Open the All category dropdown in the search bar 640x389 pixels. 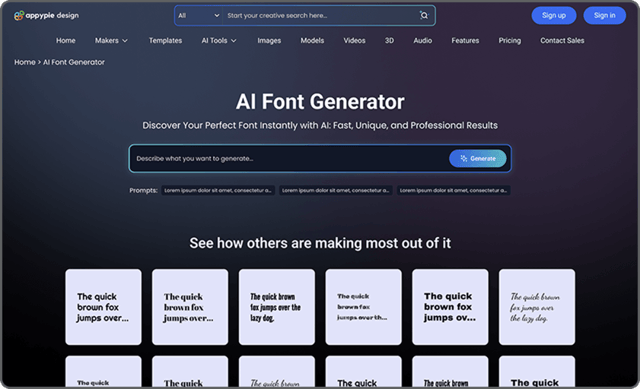pos(198,16)
